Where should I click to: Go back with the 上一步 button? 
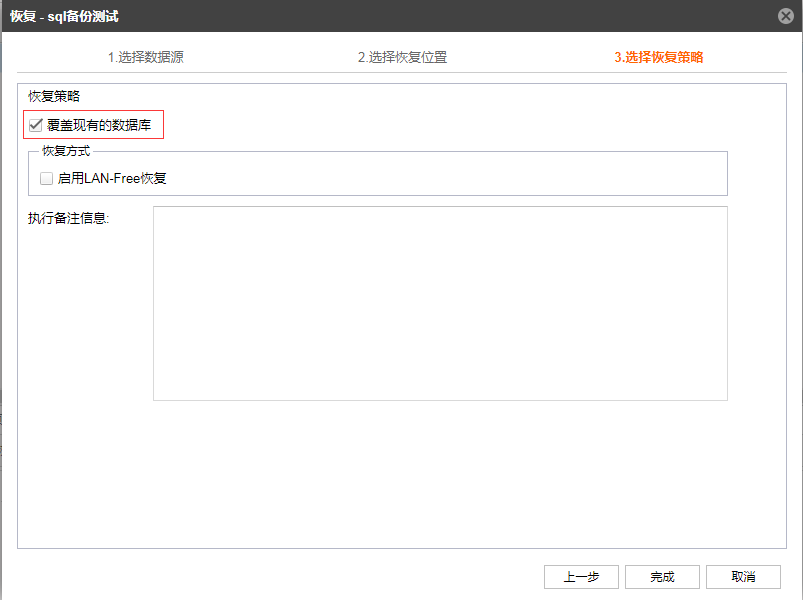581,577
